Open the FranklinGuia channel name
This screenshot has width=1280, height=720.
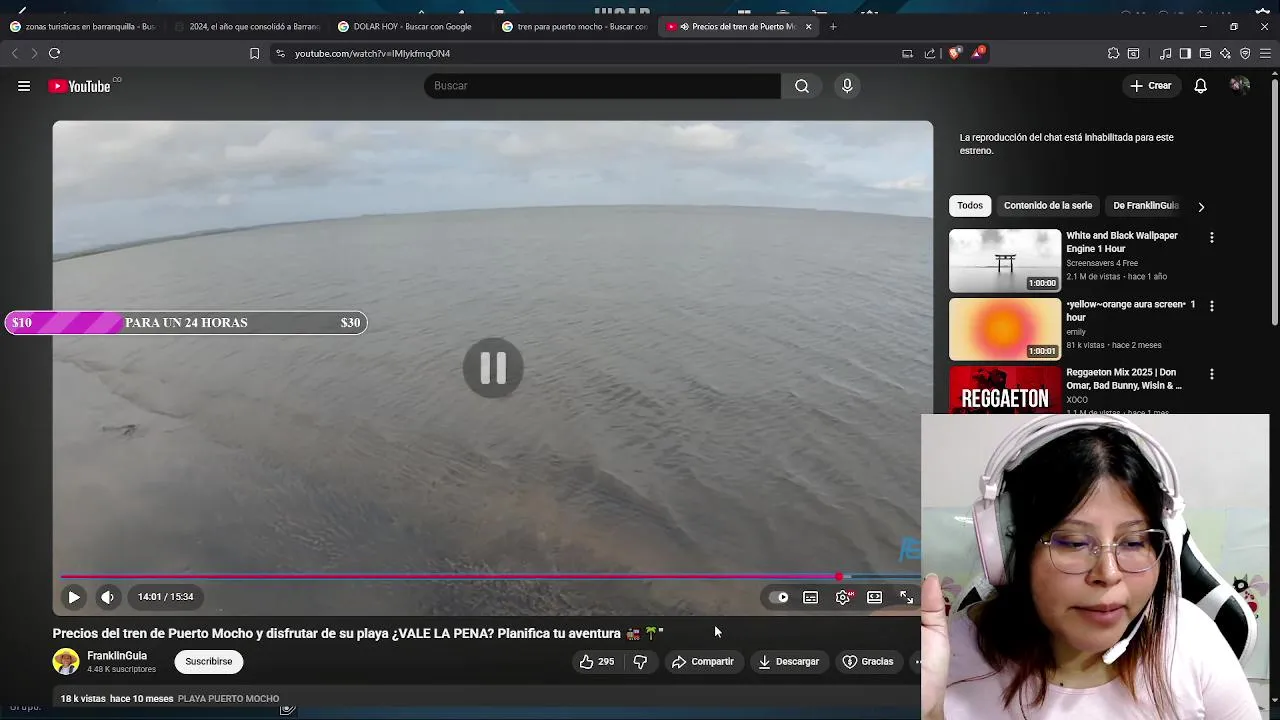(x=117, y=656)
